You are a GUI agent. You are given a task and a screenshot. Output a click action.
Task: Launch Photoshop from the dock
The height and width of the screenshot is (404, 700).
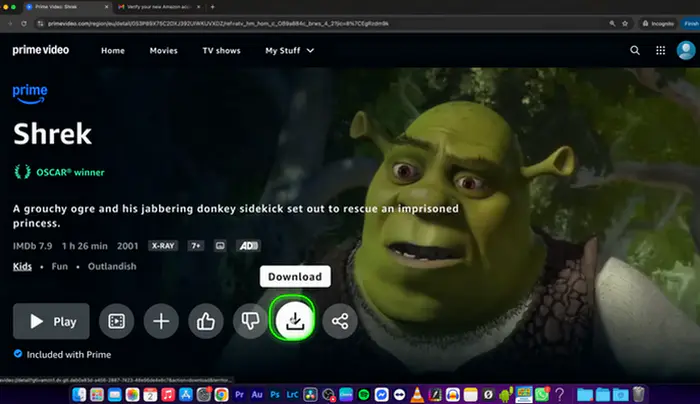(x=275, y=395)
